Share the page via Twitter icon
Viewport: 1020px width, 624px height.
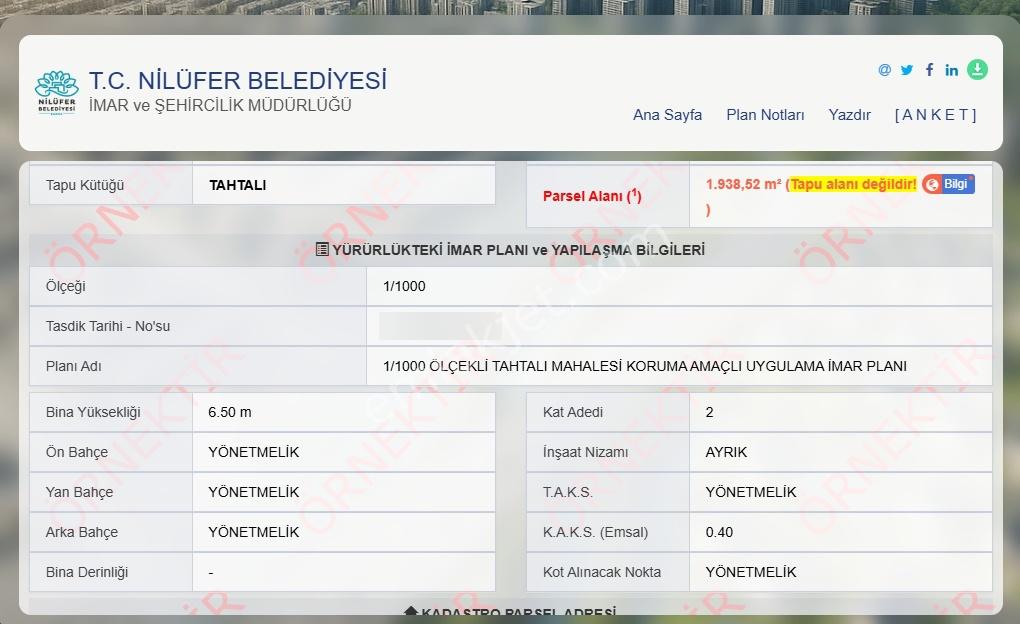pyautogui.click(x=907, y=70)
